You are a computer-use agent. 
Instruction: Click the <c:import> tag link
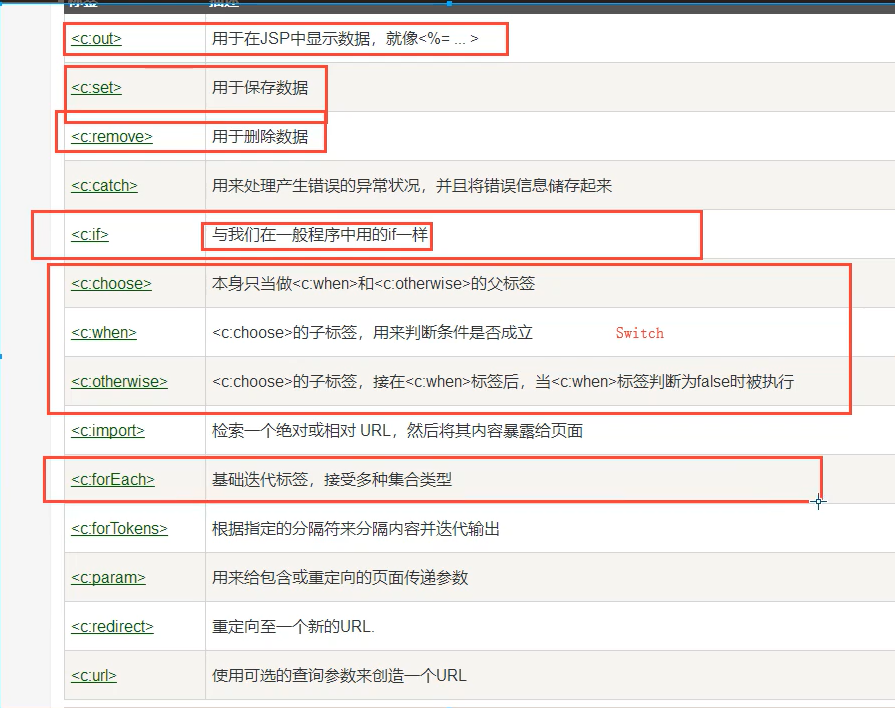pyautogui.click(x=108, y=431)
